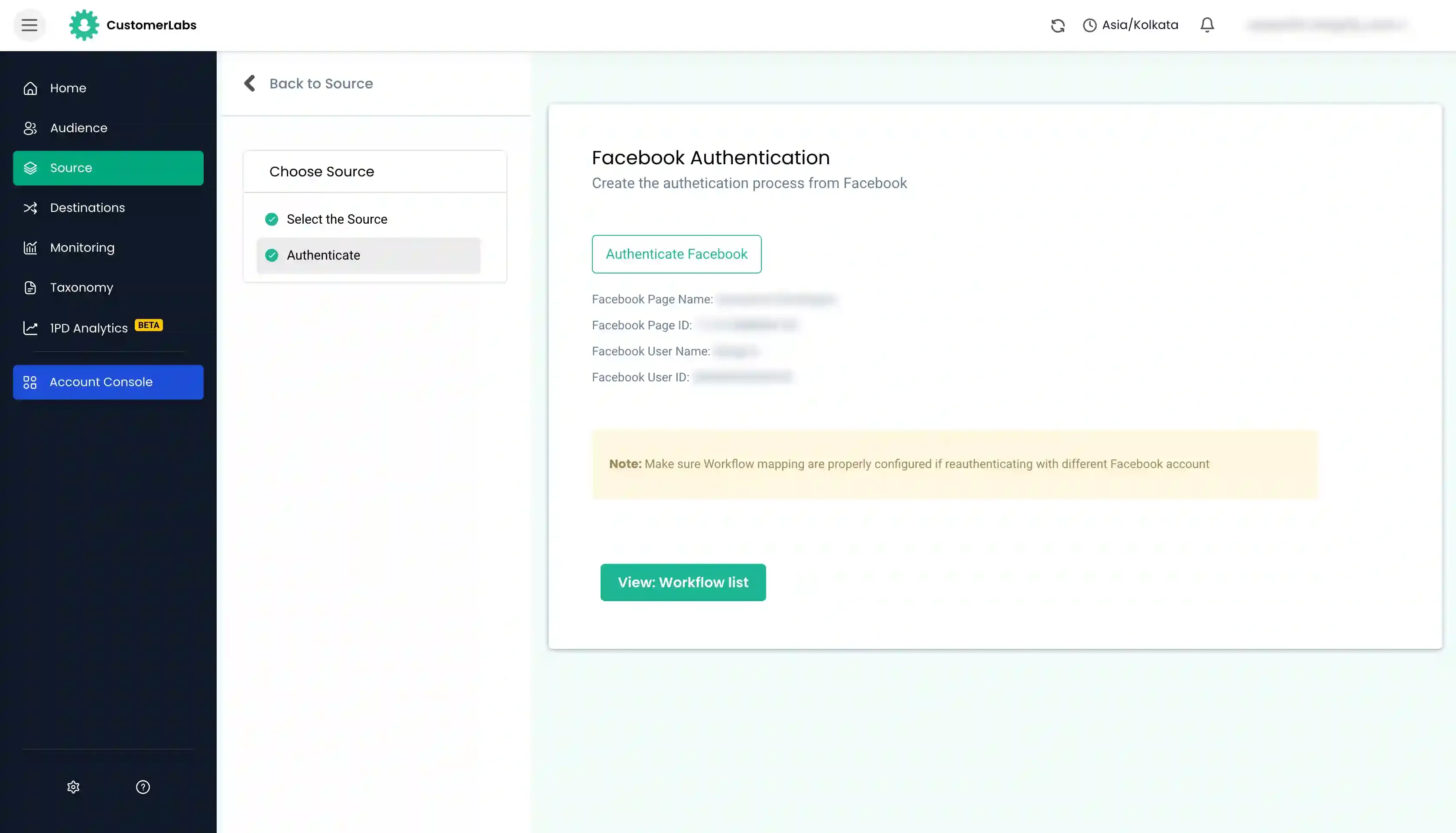
Task: Open the Asia/Kolkata timezone selector
Action: click(1131, 25)
